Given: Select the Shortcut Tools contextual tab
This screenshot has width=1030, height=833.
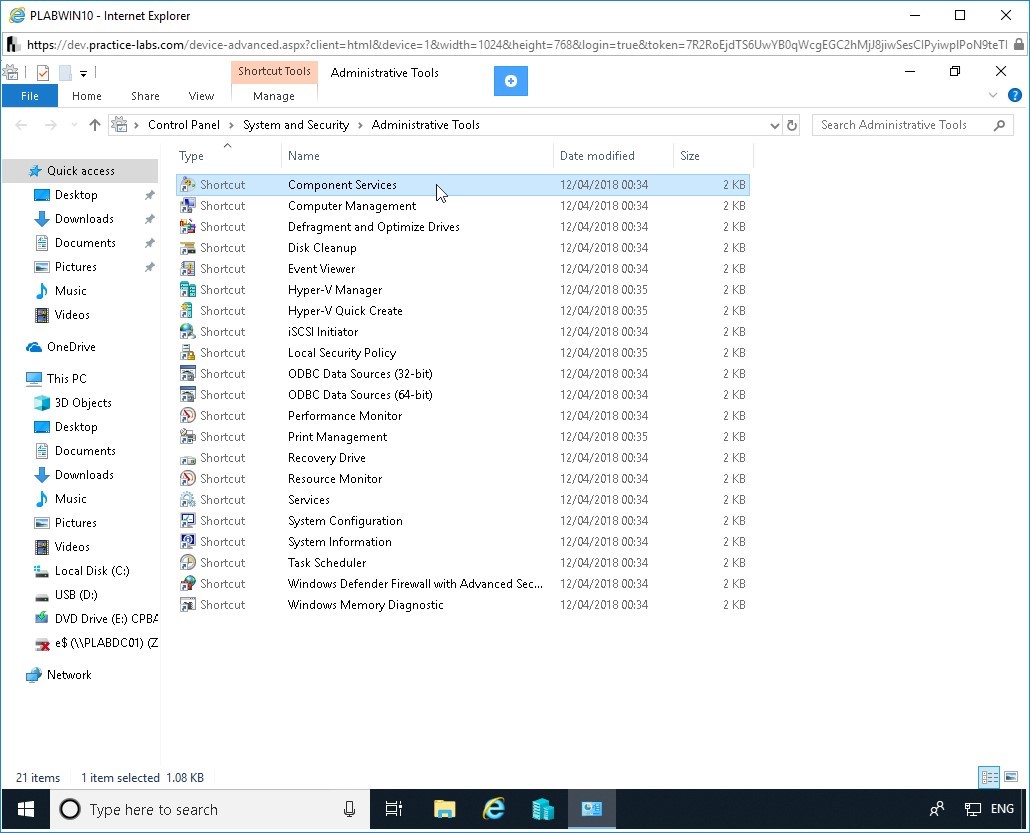Looking at the screenshot, I should coord(275,72).
